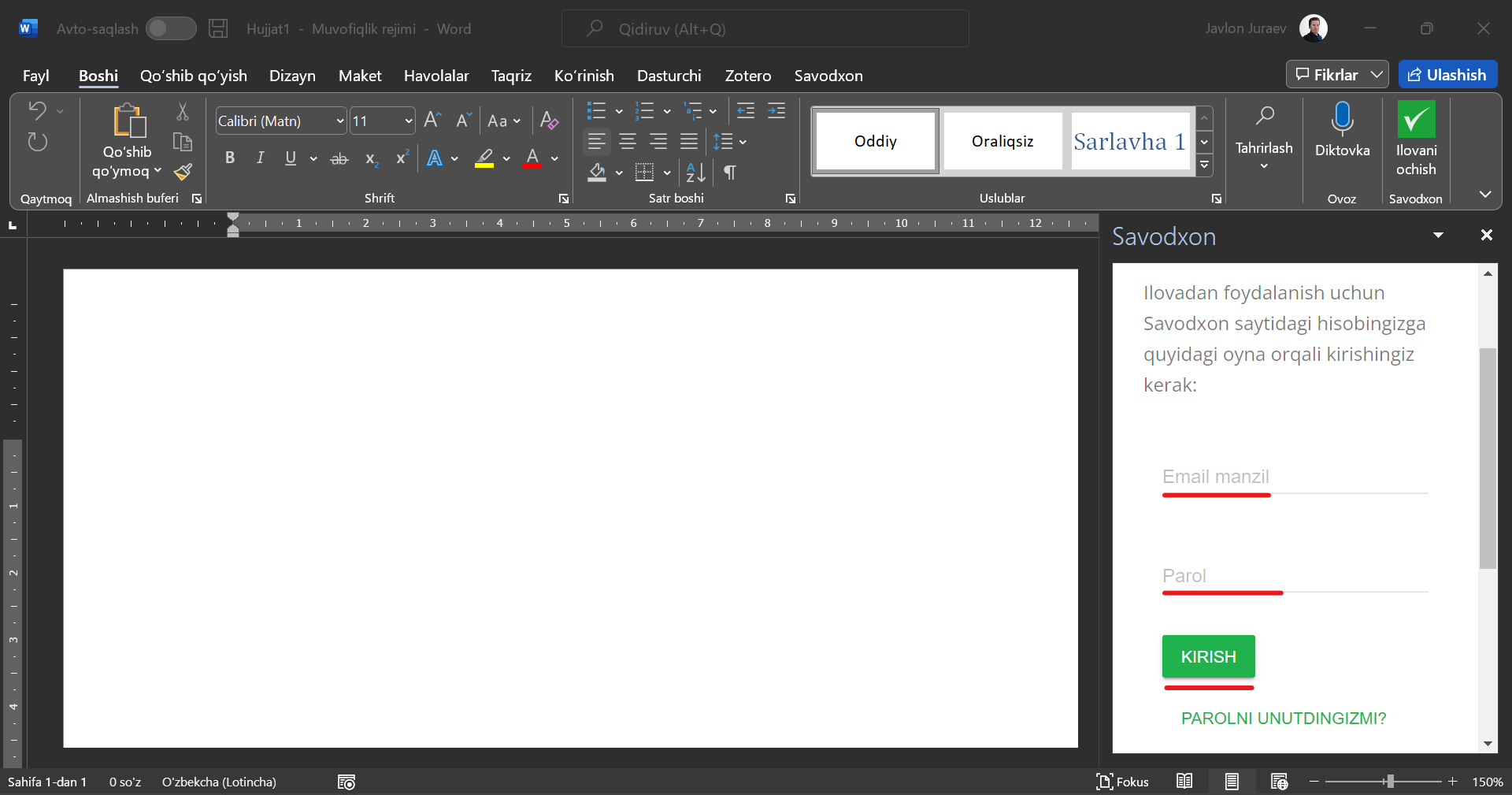This screenshot has width=1512, height=795.
Task: Click the zoom slider handle
Action: click(1390, 782)
